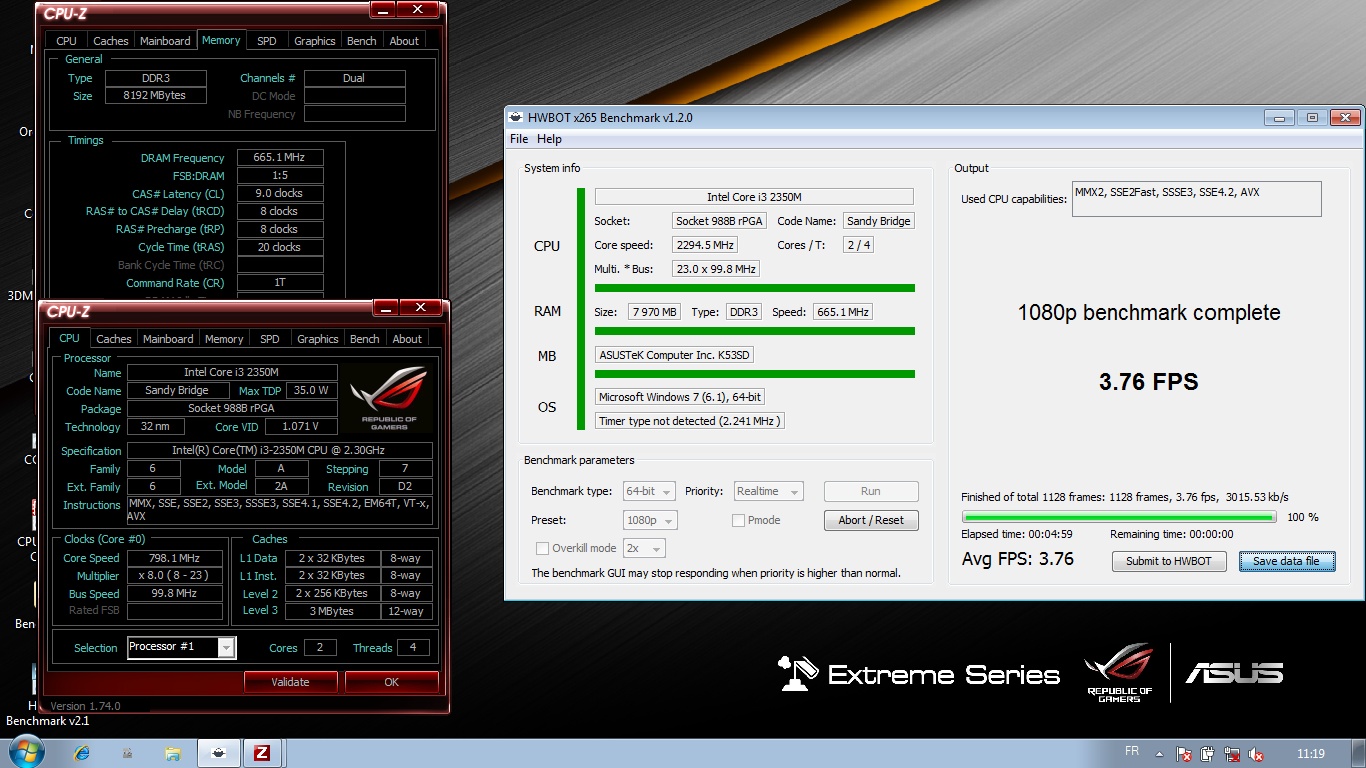Open About tab in upper CPU-Z window

(x=404, y=41)
